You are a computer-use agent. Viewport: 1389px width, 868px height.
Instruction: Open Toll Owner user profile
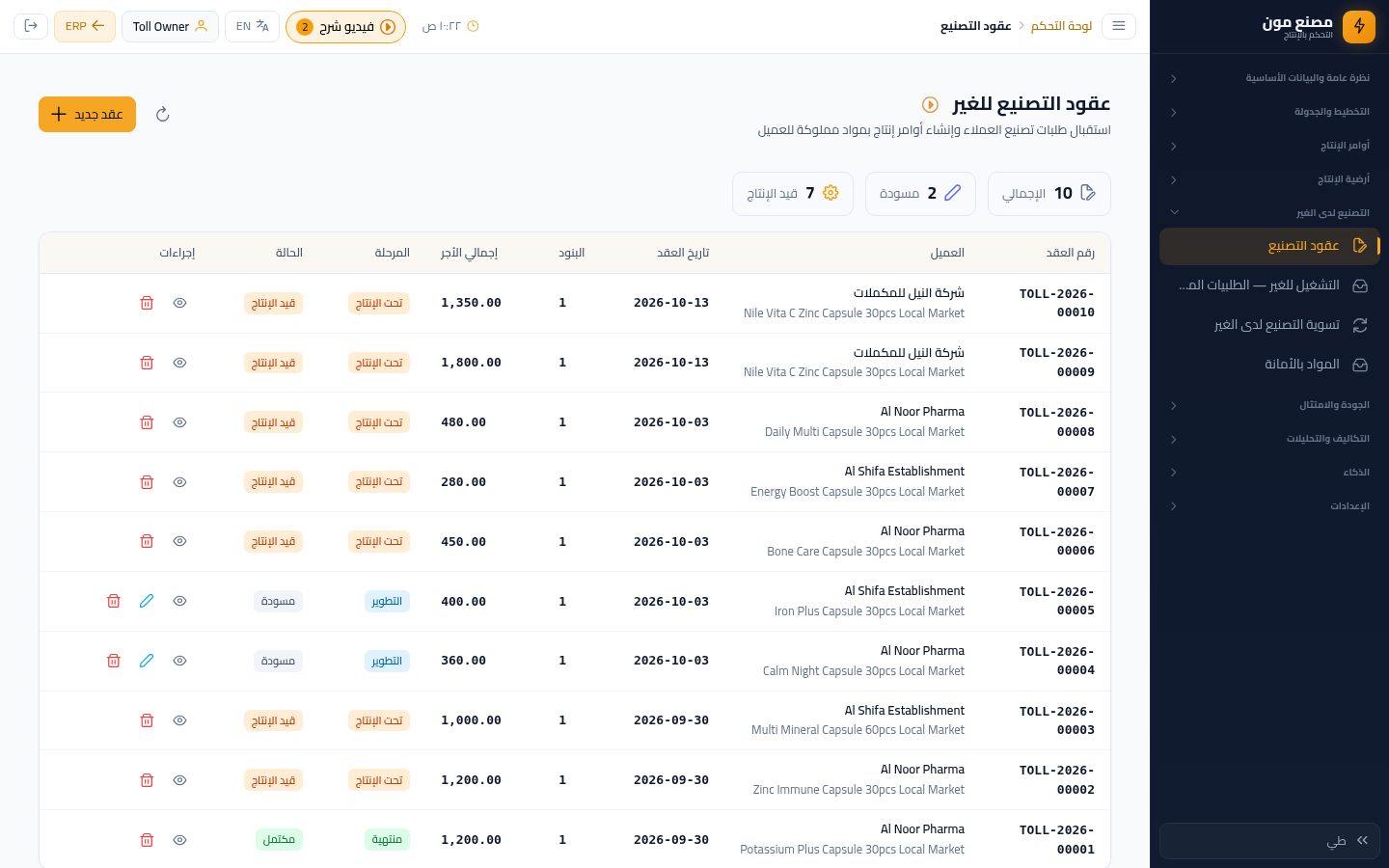(x=170, y=26)
